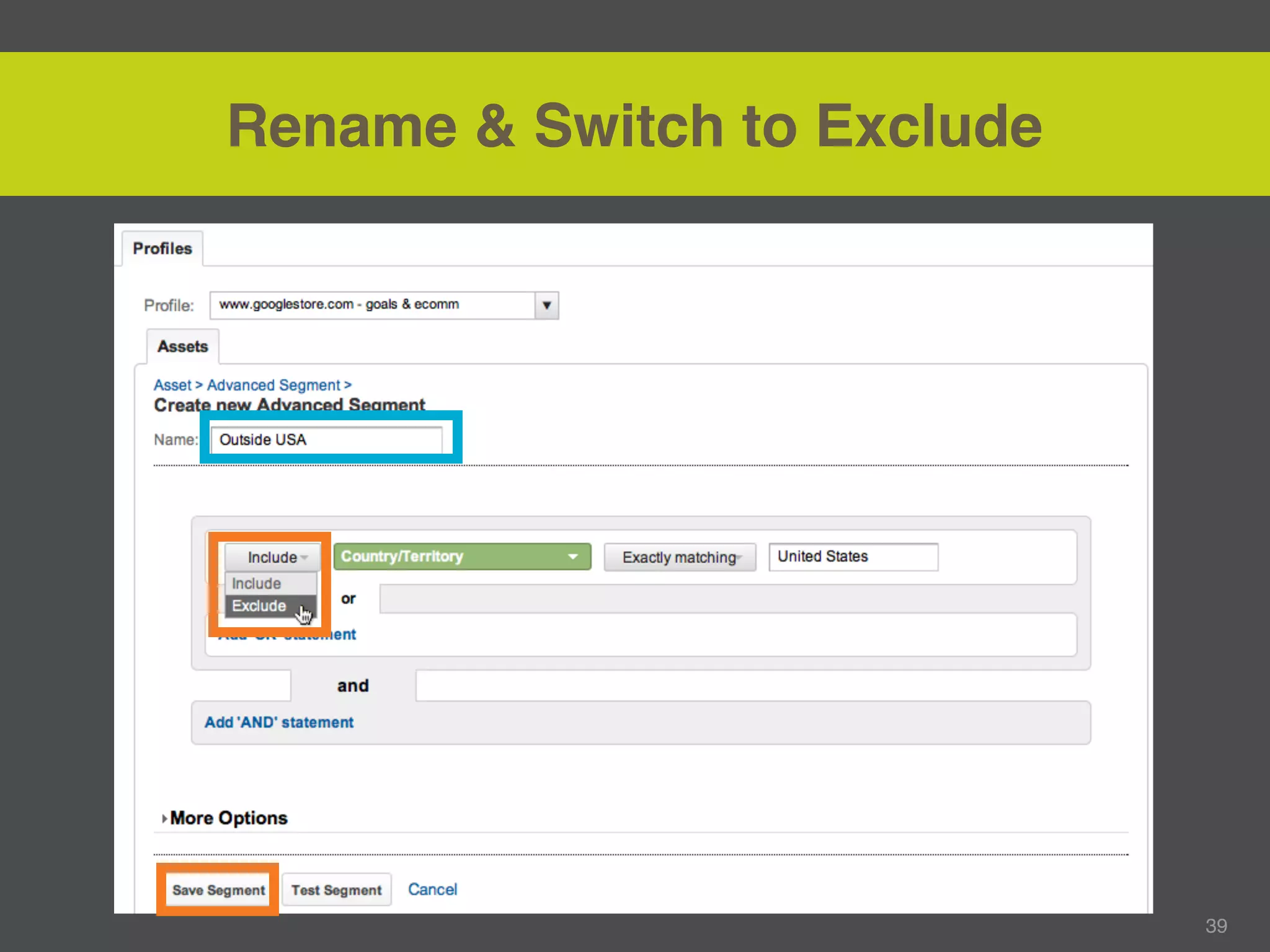Open the Profile dropdown arrow

[546, 305]
